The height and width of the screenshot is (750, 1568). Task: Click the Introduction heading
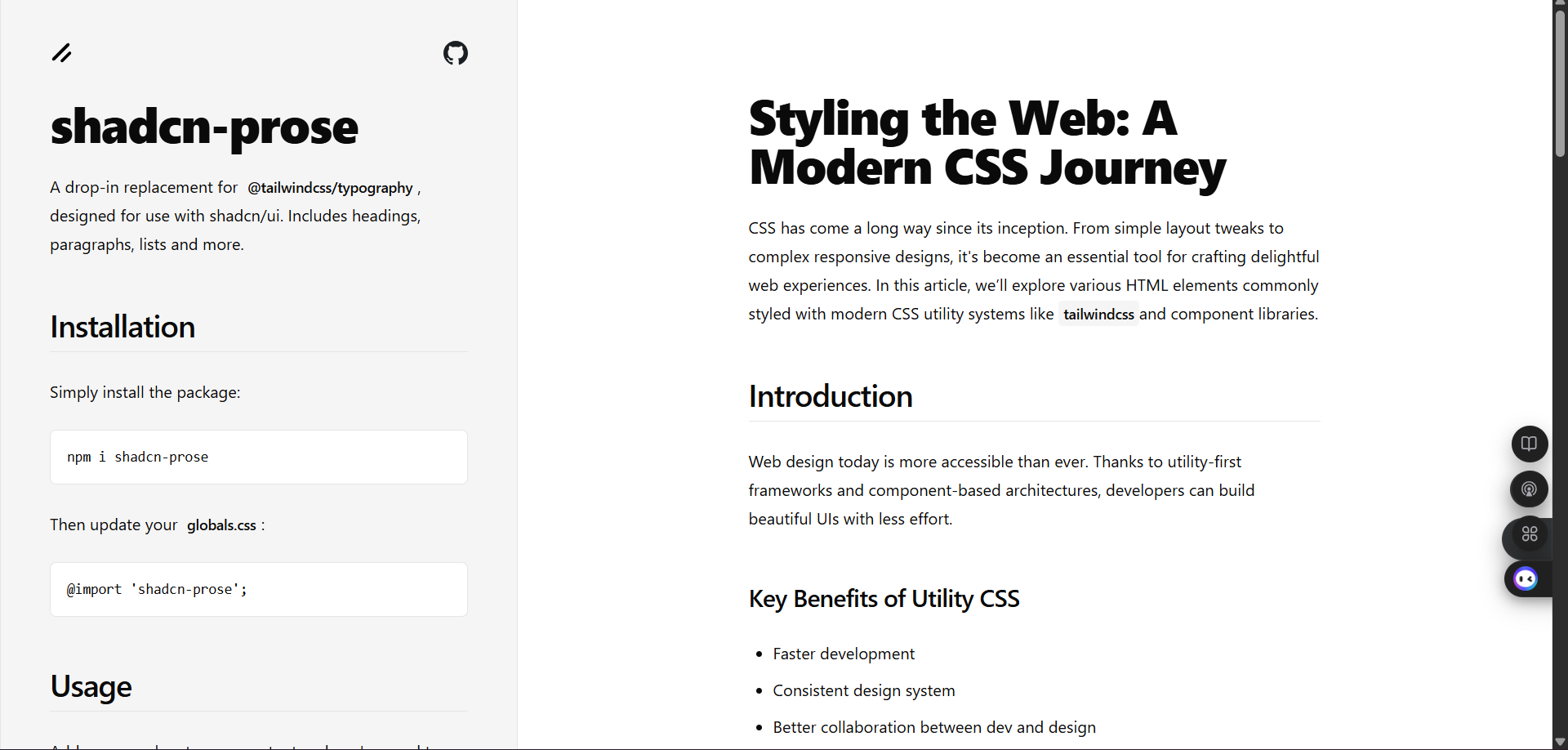tap(830, 396)
